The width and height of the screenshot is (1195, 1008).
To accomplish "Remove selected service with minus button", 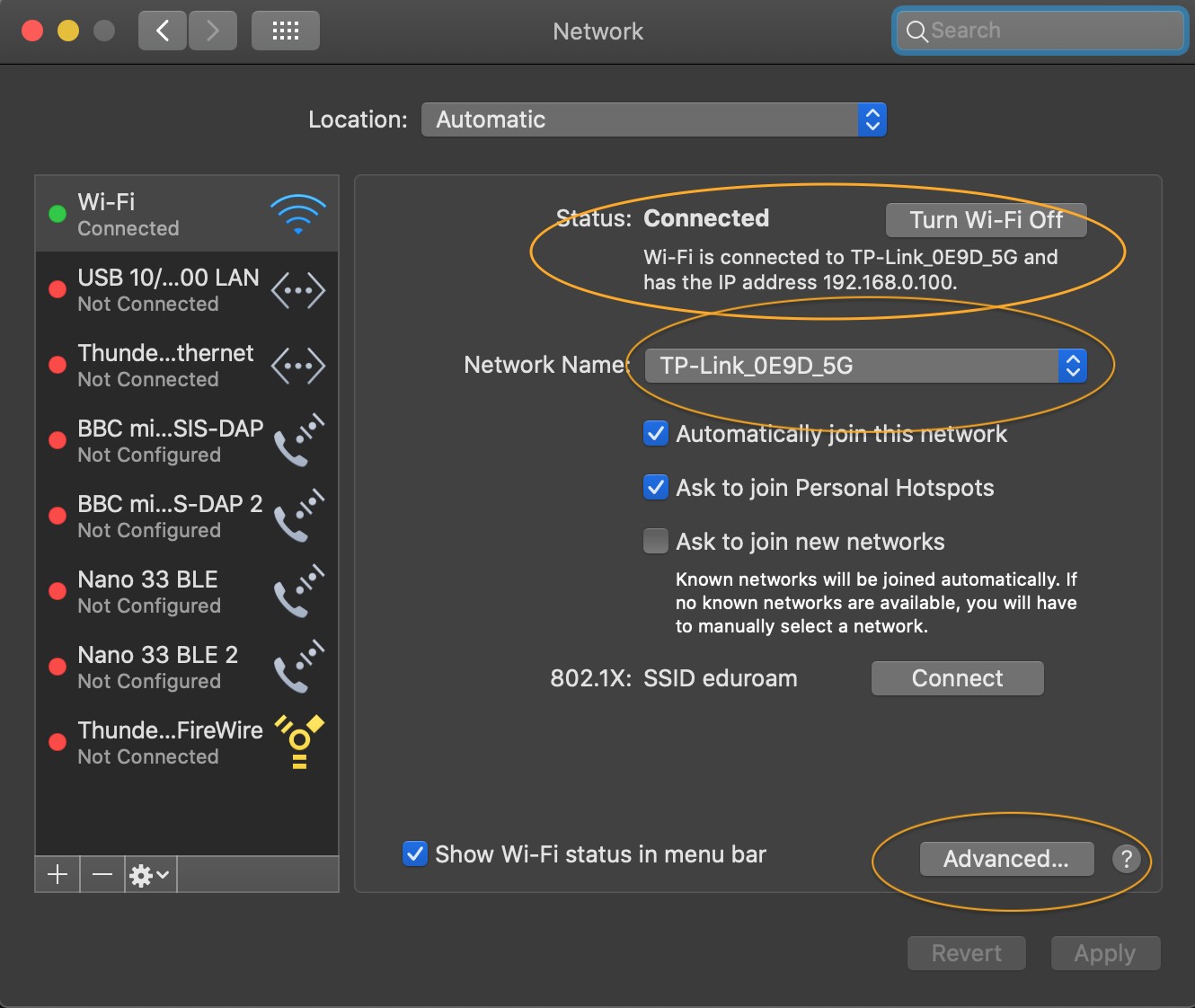I will (102, 874).
